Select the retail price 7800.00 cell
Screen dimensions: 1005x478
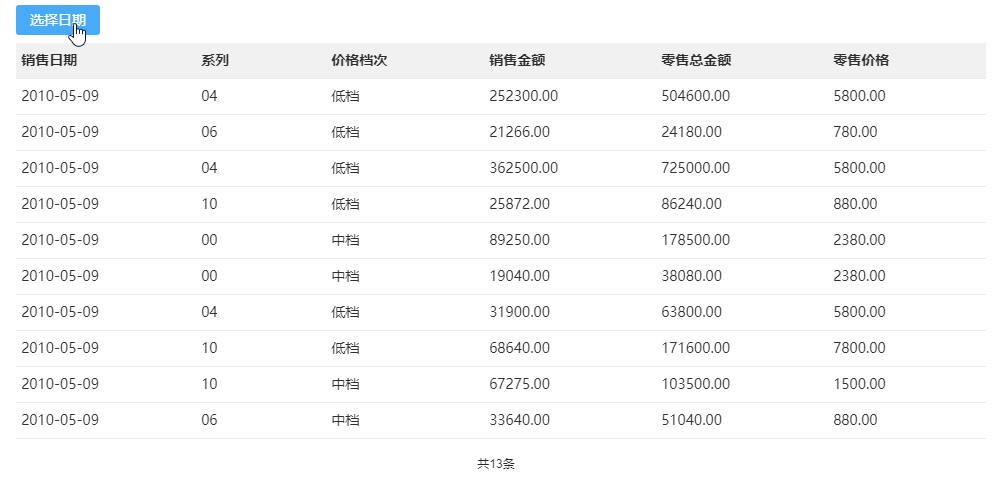859,348
